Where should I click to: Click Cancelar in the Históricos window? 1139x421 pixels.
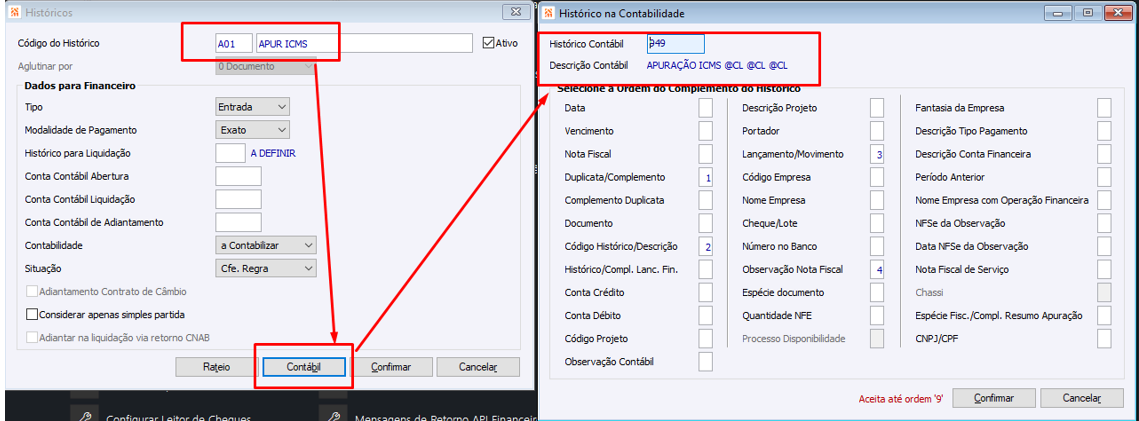[x=478, y=367]
